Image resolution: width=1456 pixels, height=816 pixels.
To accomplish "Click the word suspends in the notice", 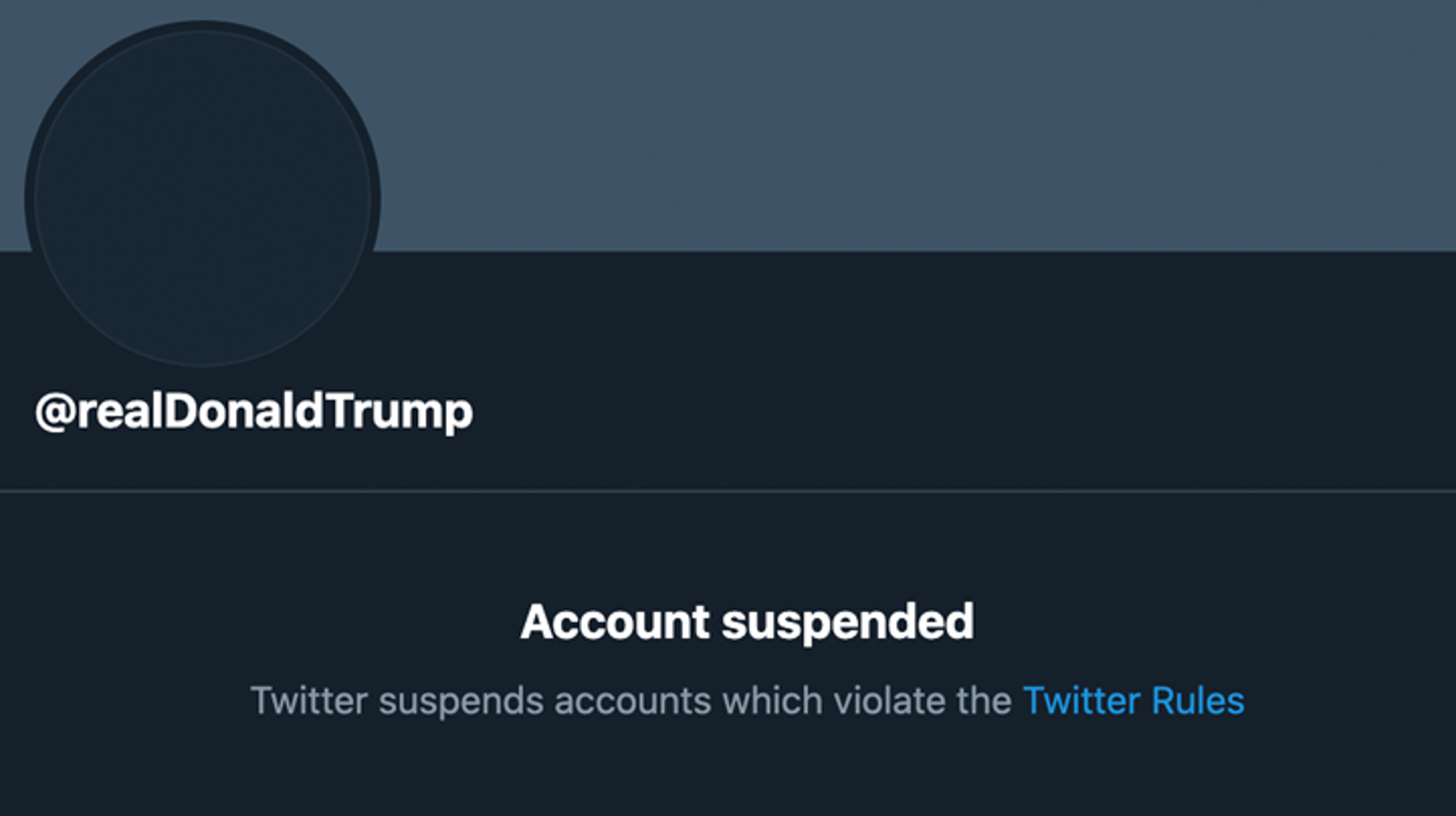I will [461, 702].
